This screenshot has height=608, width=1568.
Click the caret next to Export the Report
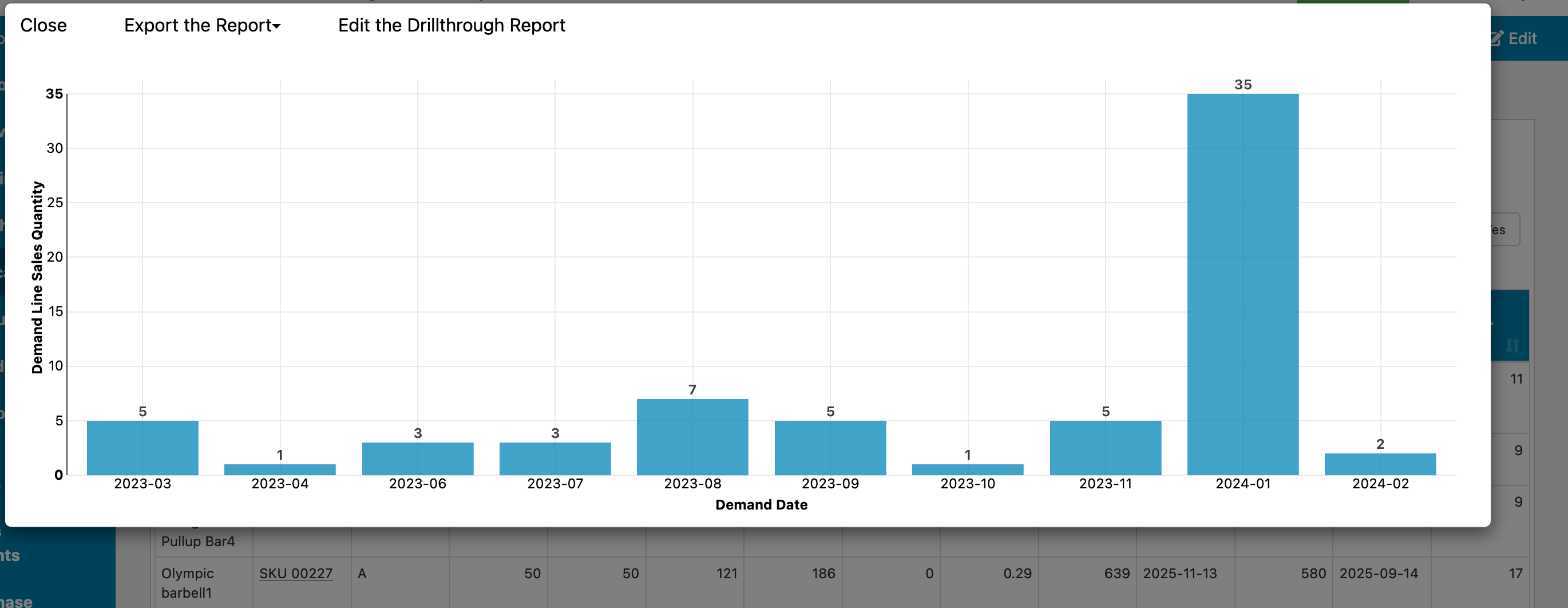tap(277, 27)
